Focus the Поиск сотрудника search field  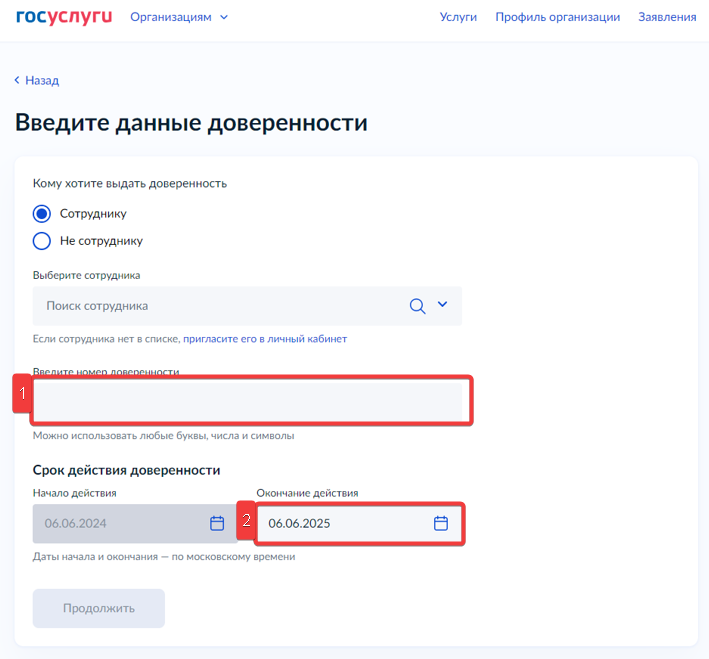tap(247, 306)
